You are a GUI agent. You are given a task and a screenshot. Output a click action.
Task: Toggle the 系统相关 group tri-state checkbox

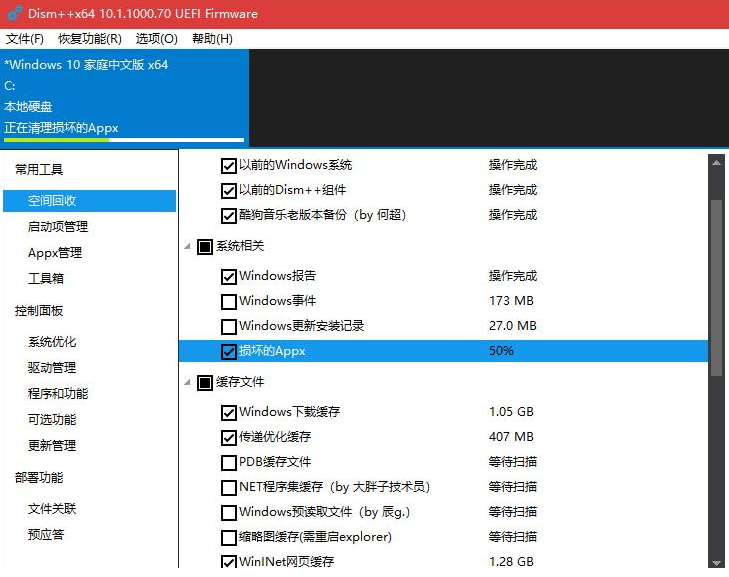[x=205, y=246]
